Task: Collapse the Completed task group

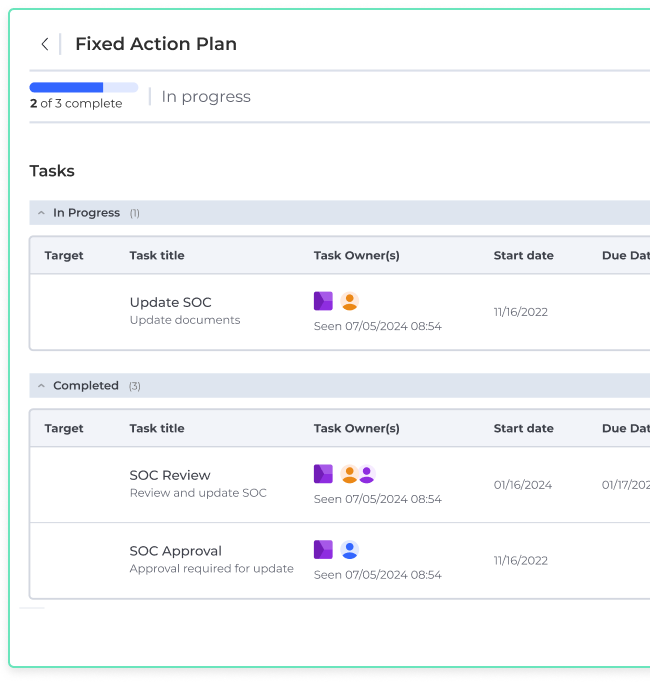Action: point(41,386)
